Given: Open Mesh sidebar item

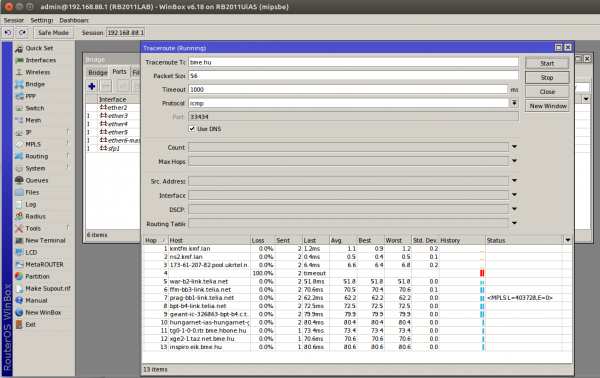Looking at the screenshot, I should [x=33, y=120].
